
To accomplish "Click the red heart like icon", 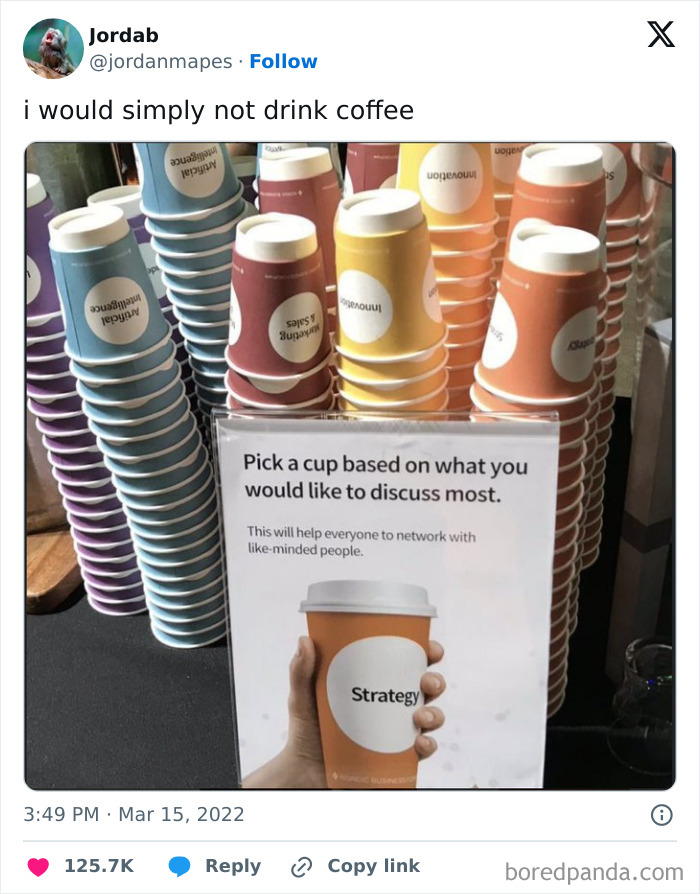I will point(38,867).
